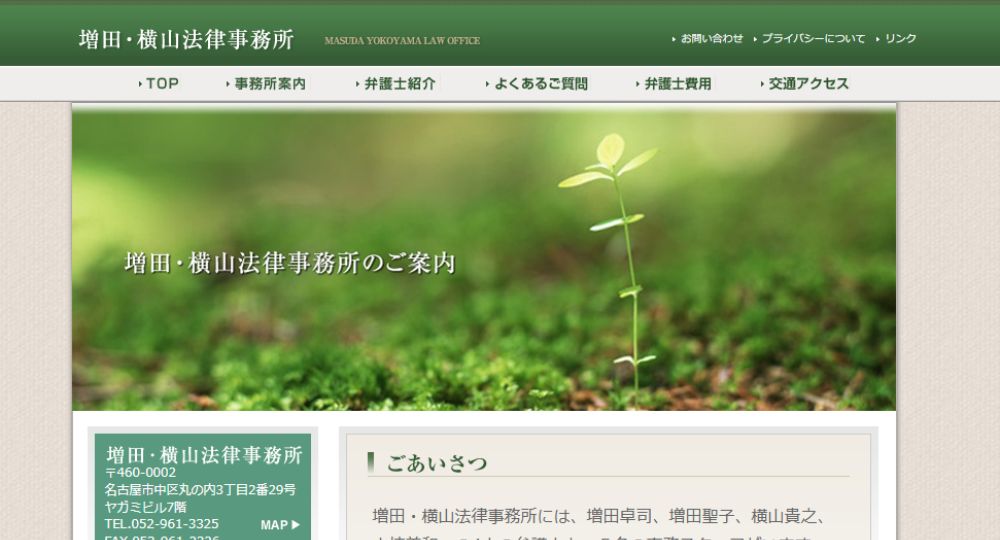Open the お問い合わせ contact link
This screenshot has width=1000, height=540.
(711, 39)
